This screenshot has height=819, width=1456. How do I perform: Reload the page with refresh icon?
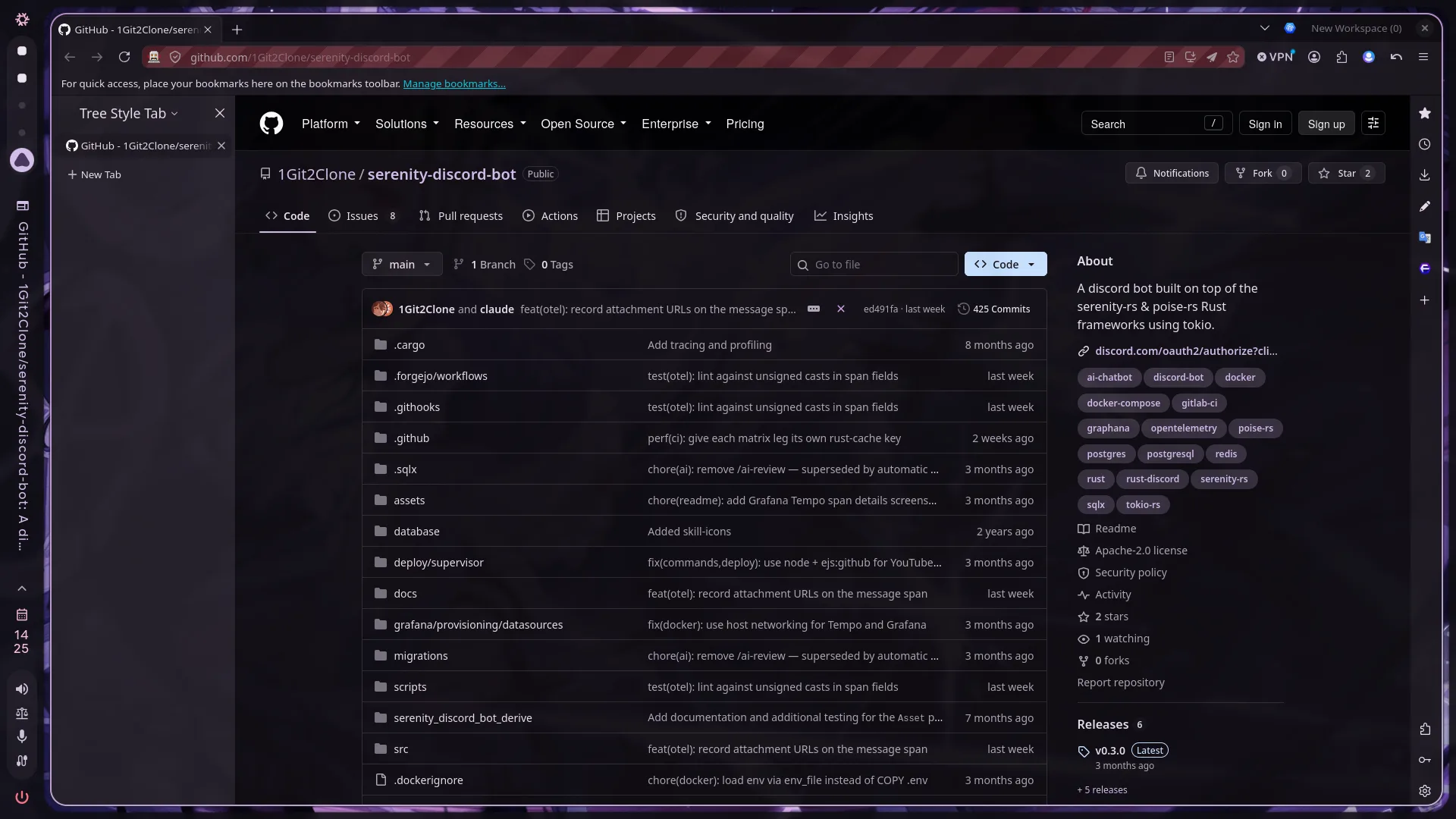point(124,57)
